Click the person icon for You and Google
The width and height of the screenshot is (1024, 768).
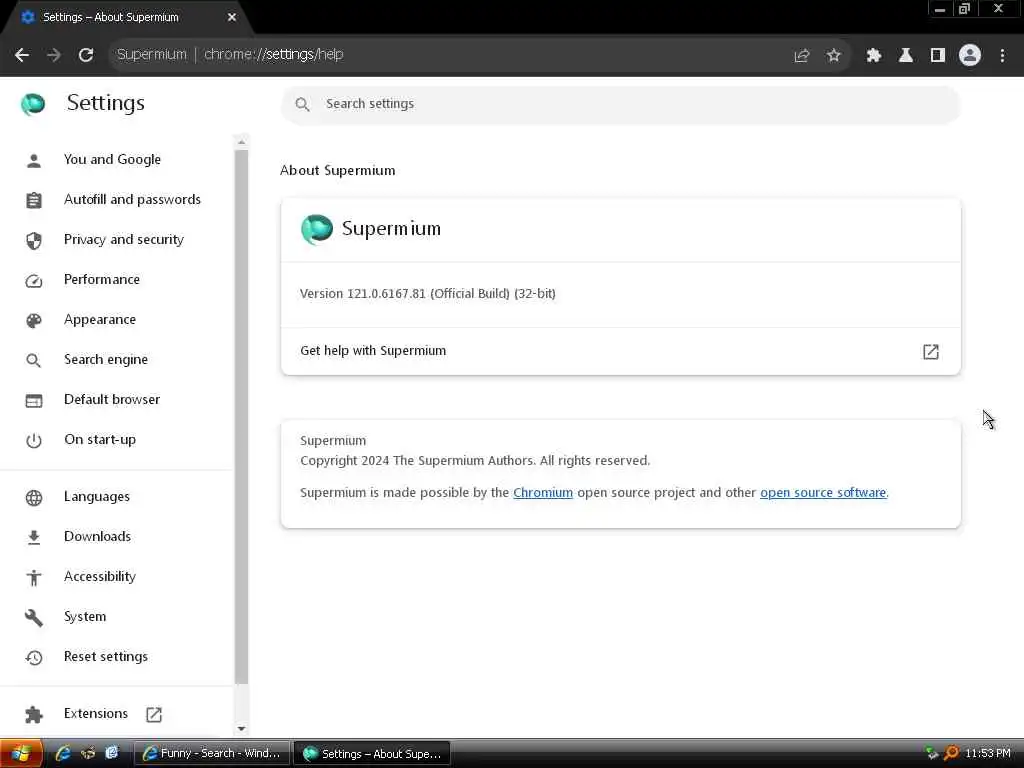[x=34, y=161]
